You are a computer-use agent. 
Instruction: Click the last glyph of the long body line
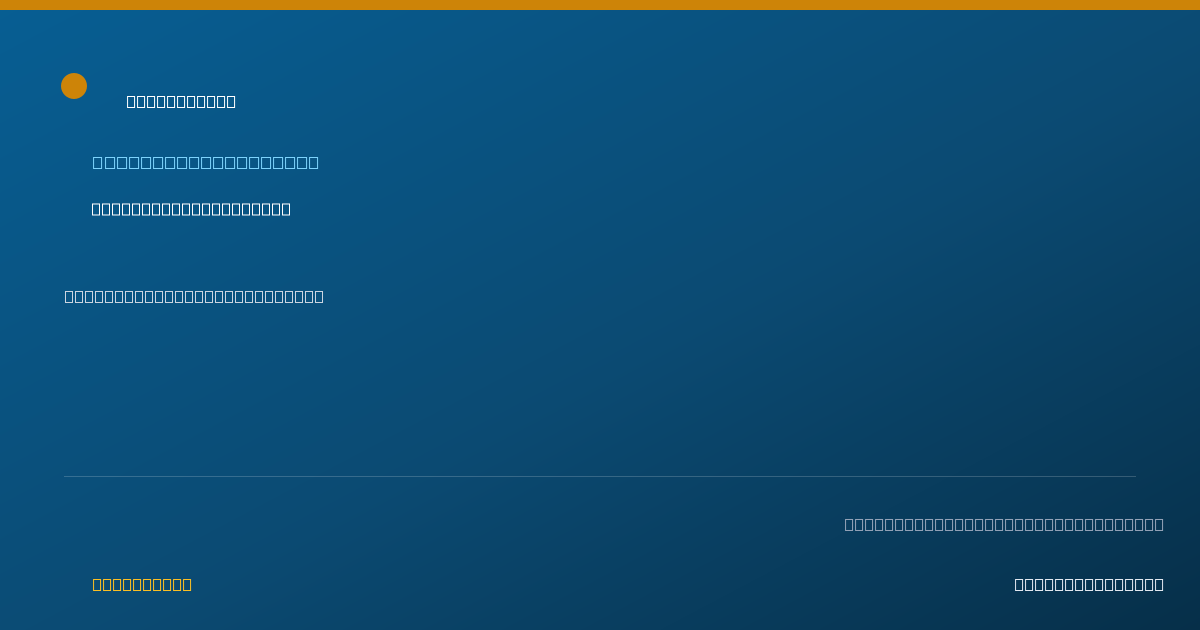coord(319,296)
